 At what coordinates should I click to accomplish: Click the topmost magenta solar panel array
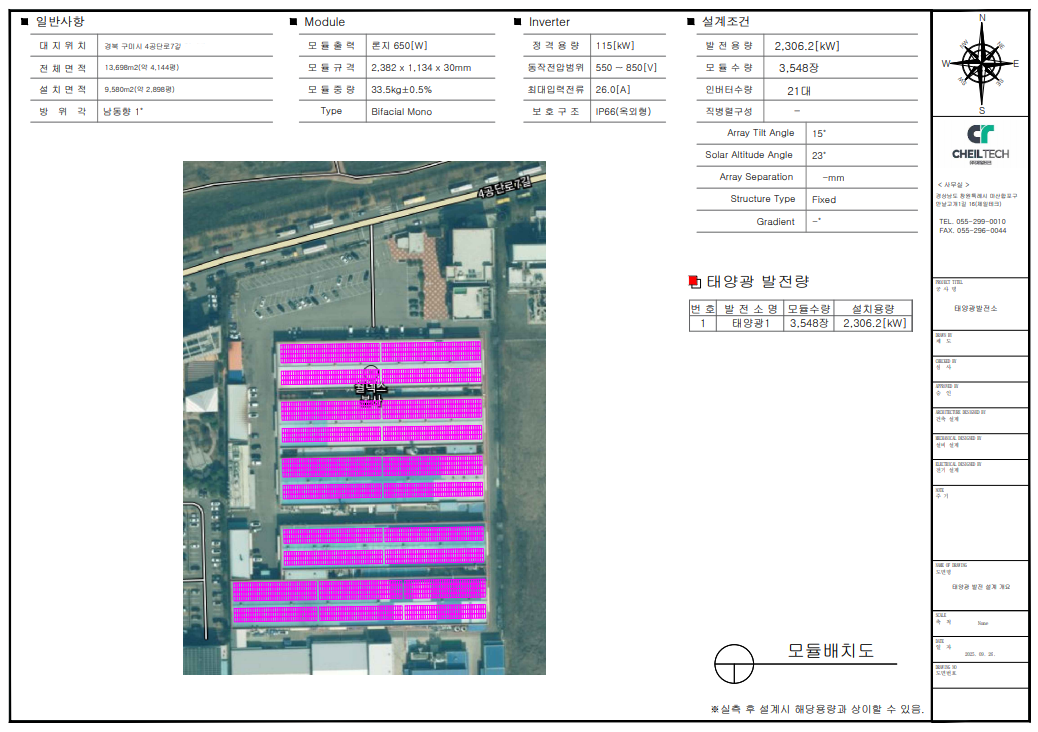click(x=380, y=352)
